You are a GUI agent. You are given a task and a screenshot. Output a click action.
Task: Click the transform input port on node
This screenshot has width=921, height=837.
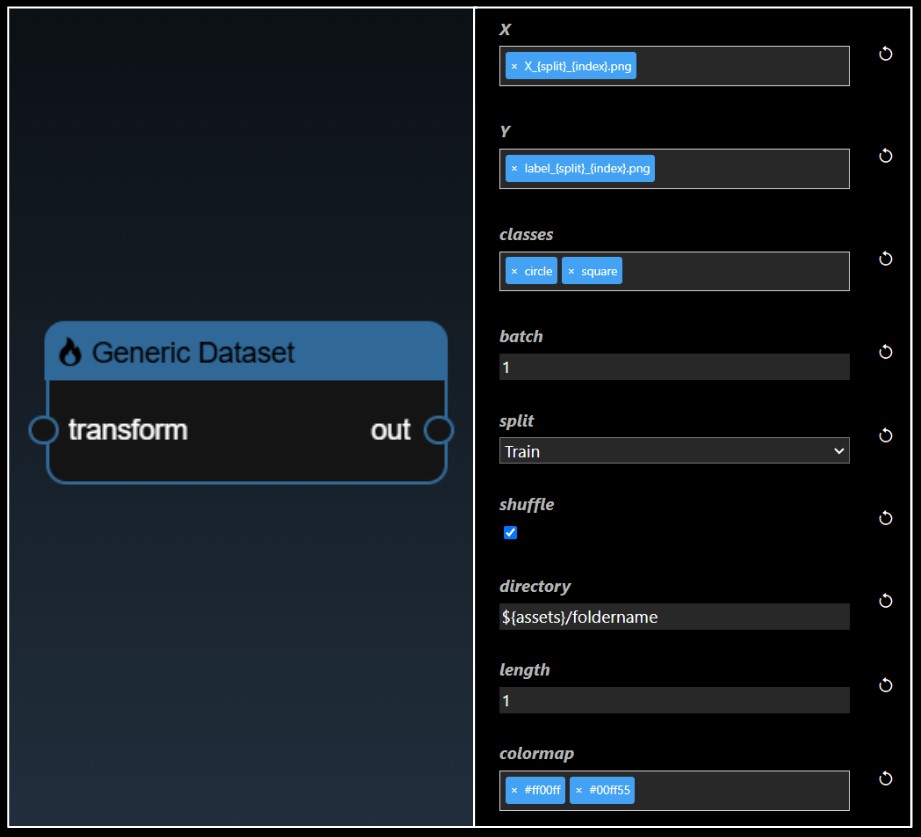click(x=43, y=430)
